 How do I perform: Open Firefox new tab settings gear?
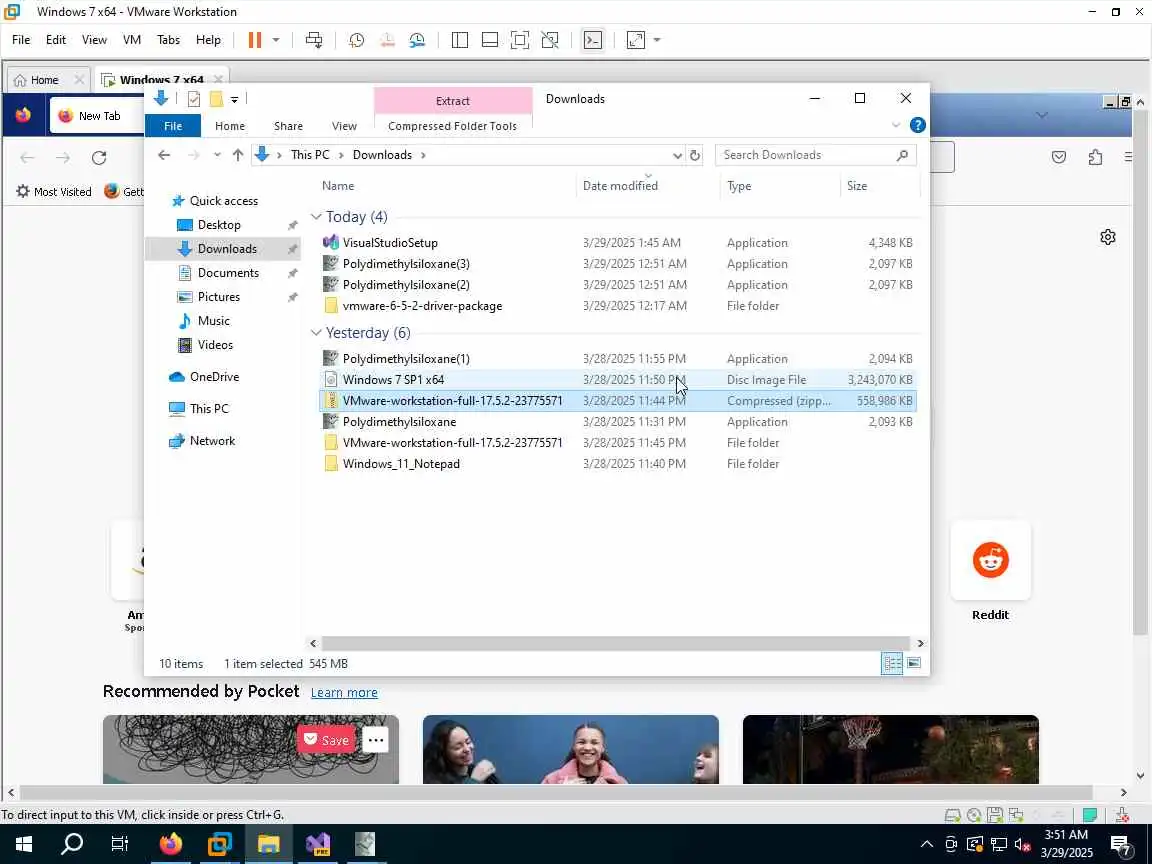click(x=1107, y=237)
